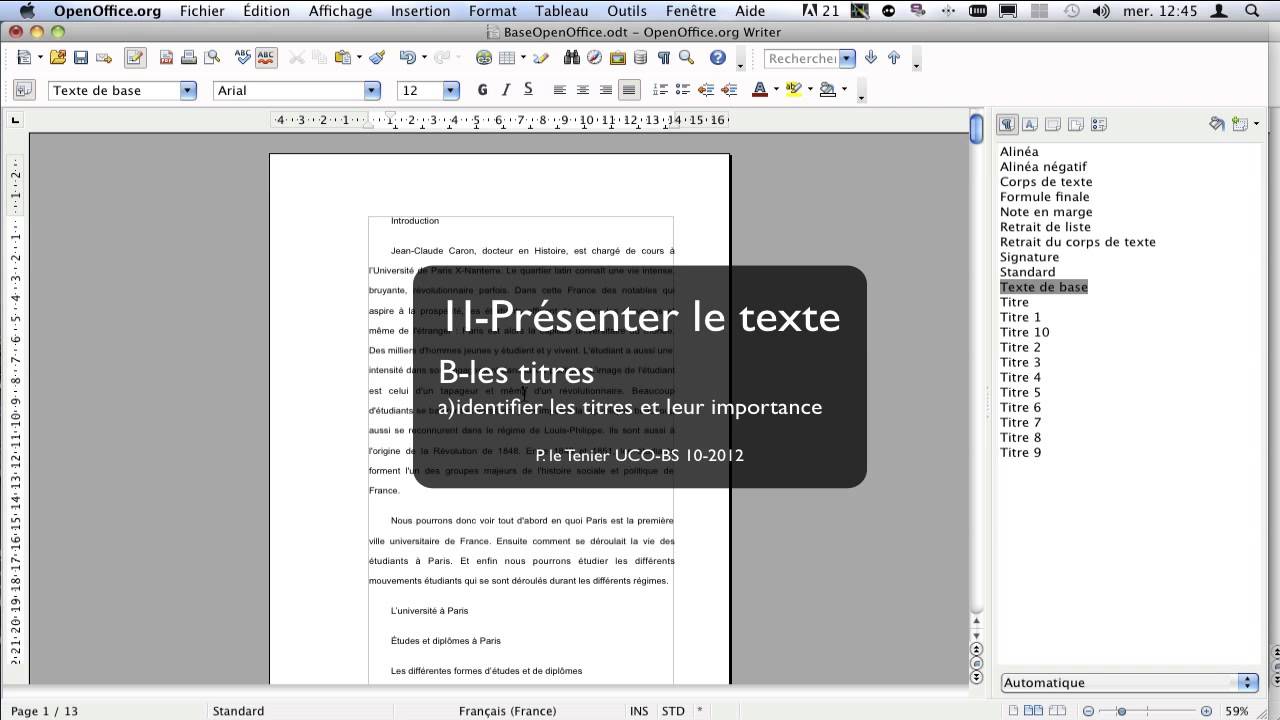Select fill format mode paint bucket in styles panel

[1217, 124]
